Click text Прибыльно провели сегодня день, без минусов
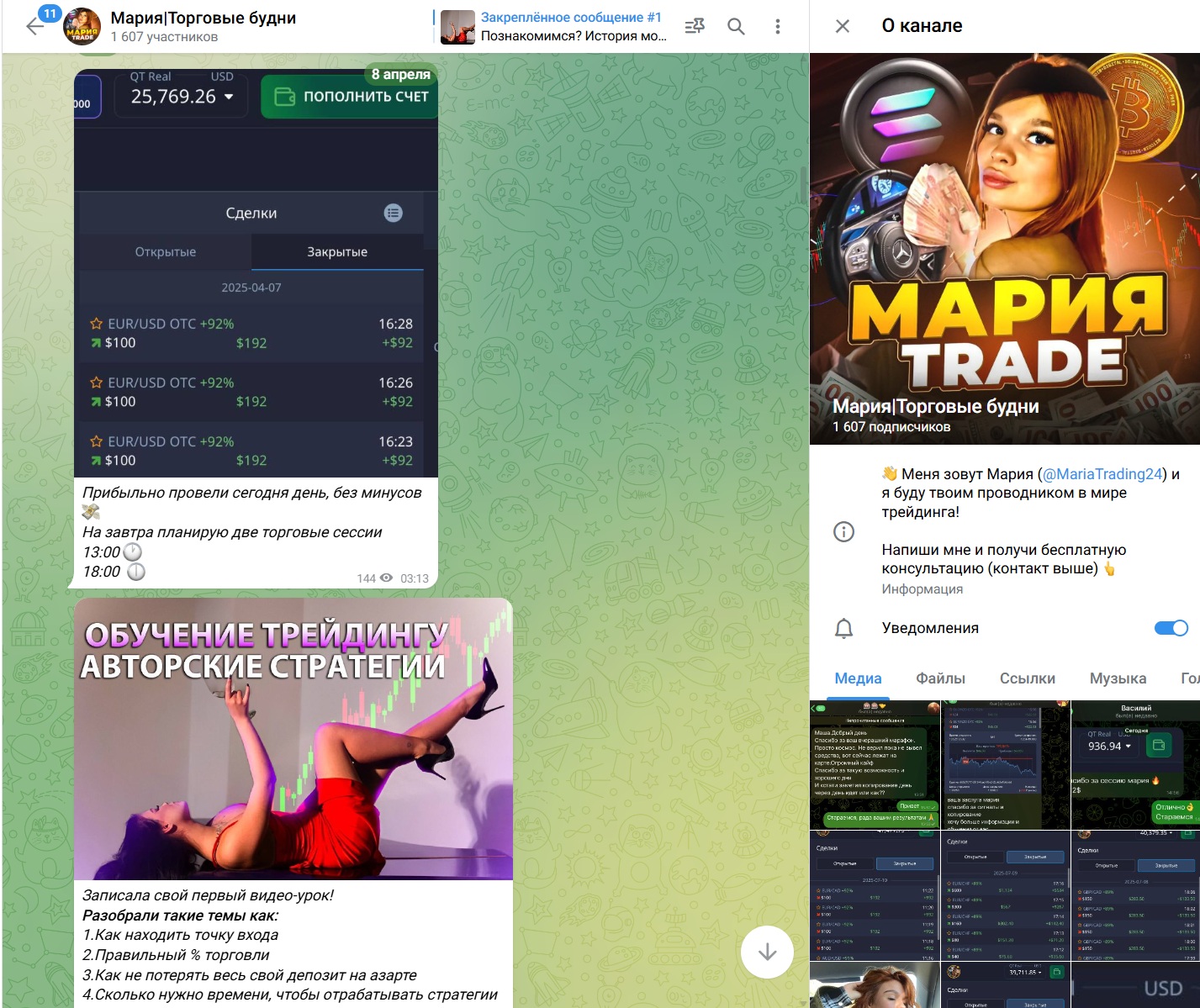The height and width of the screenshot is (1008, 1200). [252, 493]
